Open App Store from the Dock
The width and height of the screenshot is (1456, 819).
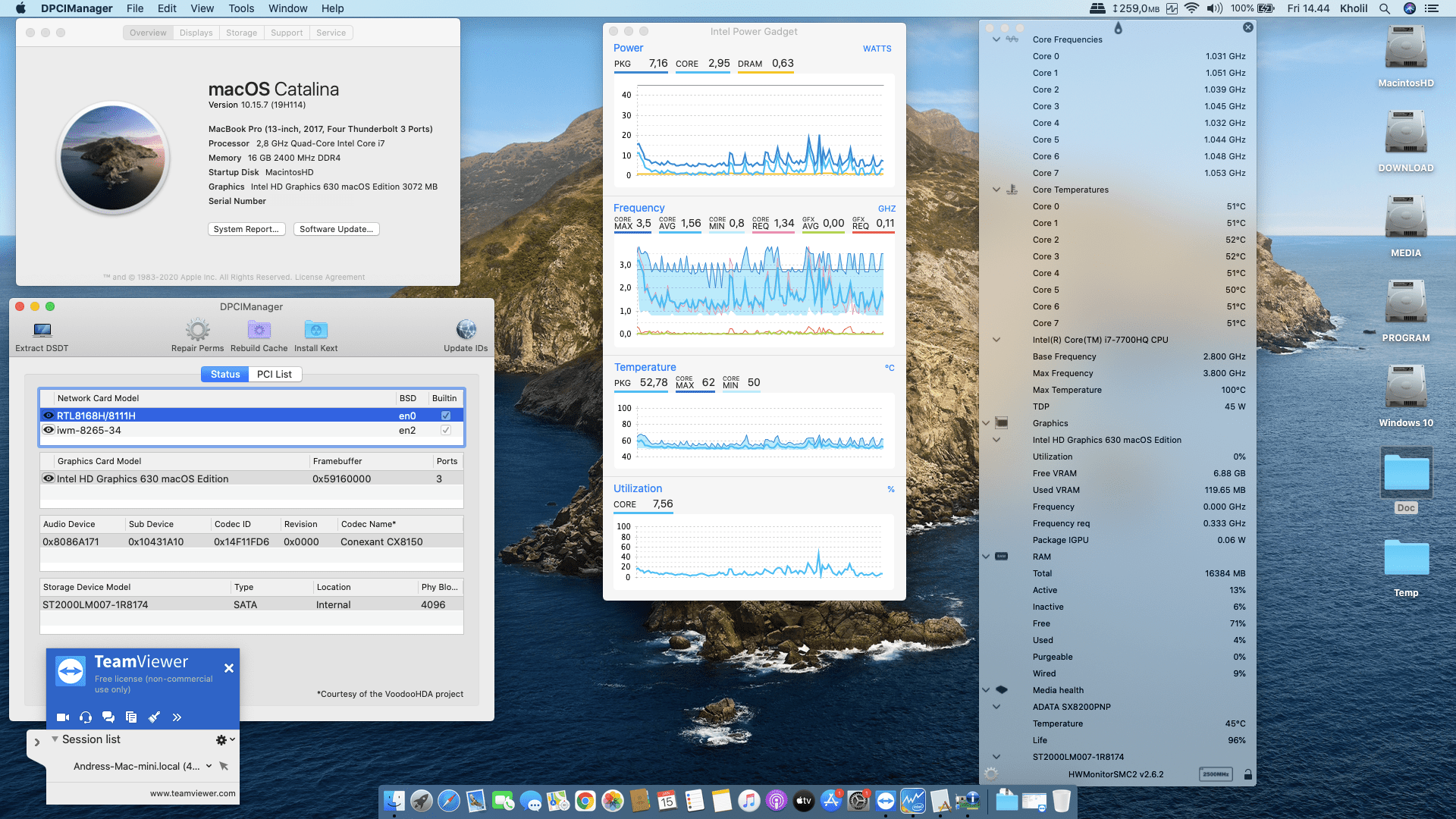831,800
